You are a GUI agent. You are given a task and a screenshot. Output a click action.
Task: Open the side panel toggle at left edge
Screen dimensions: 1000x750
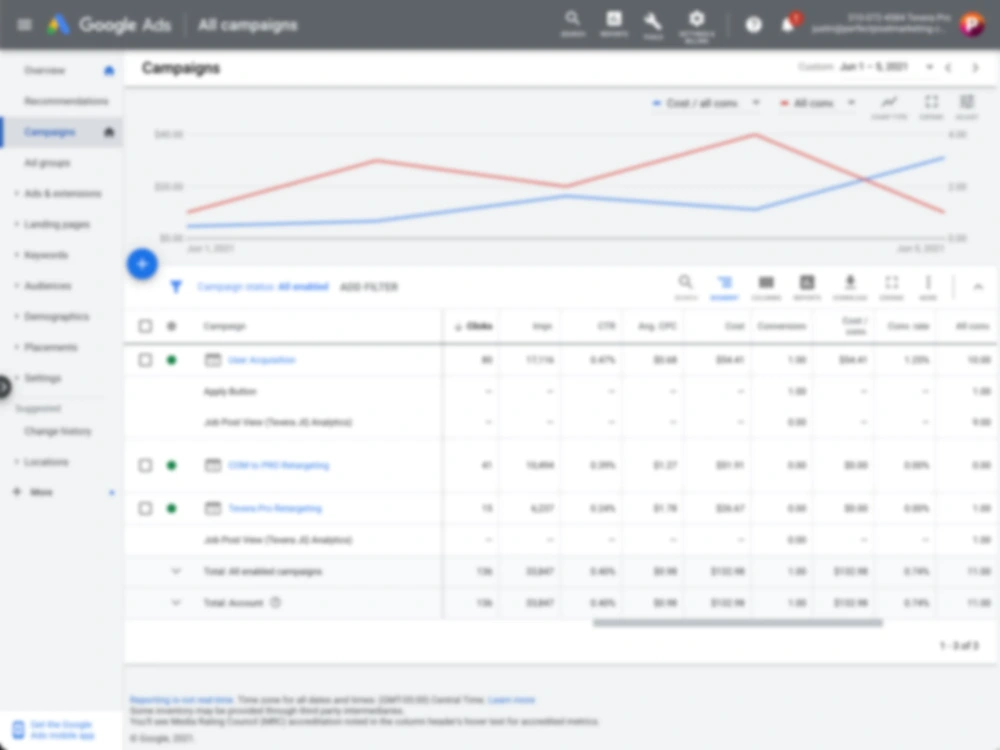(x=4, y=386)
